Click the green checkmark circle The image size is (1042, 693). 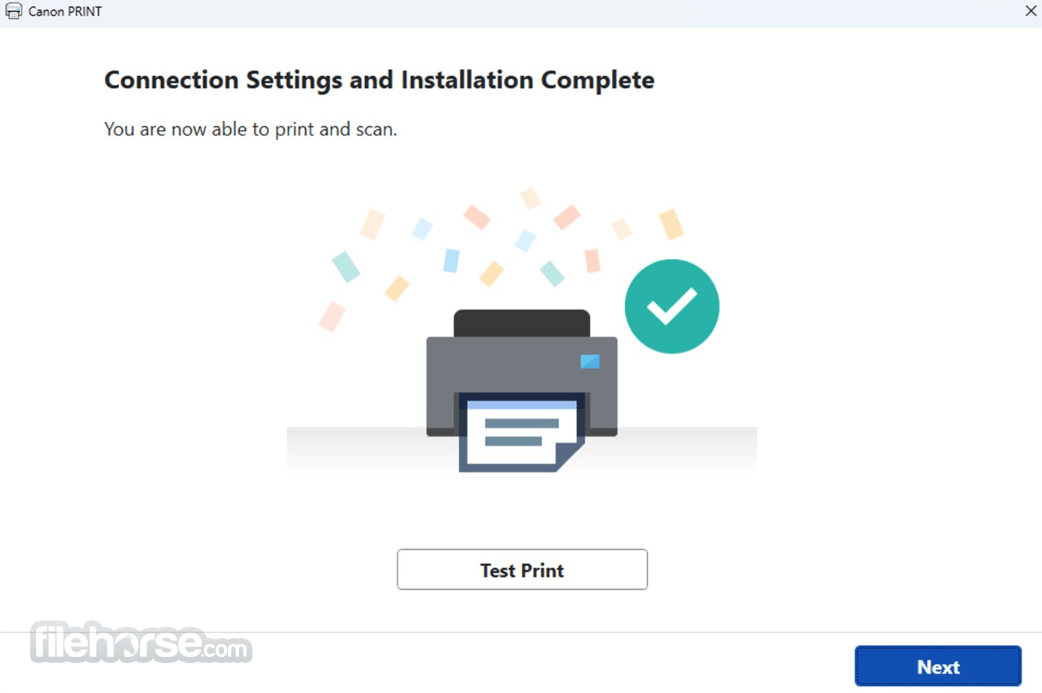coord(672,306)
